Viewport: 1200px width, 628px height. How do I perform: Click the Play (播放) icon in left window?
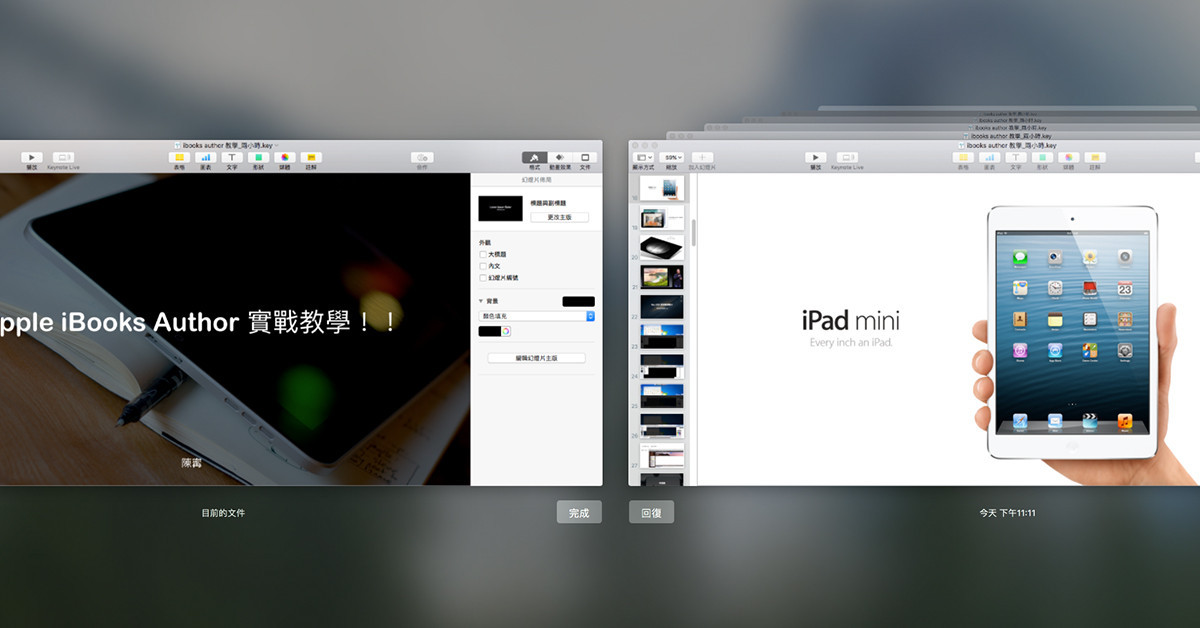click(32, 157)
